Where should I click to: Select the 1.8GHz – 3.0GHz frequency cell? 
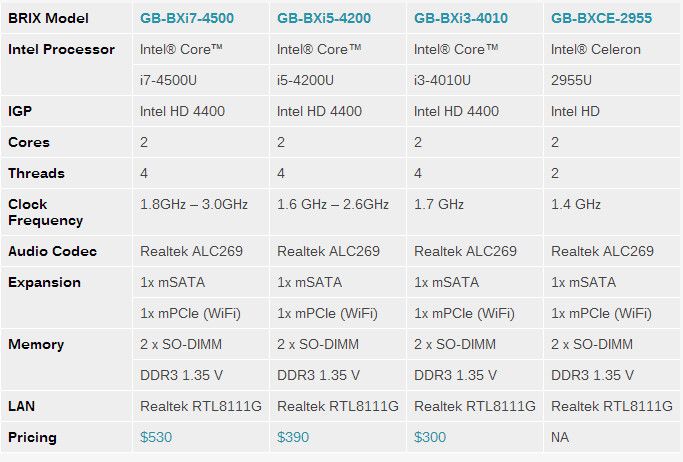194,204
